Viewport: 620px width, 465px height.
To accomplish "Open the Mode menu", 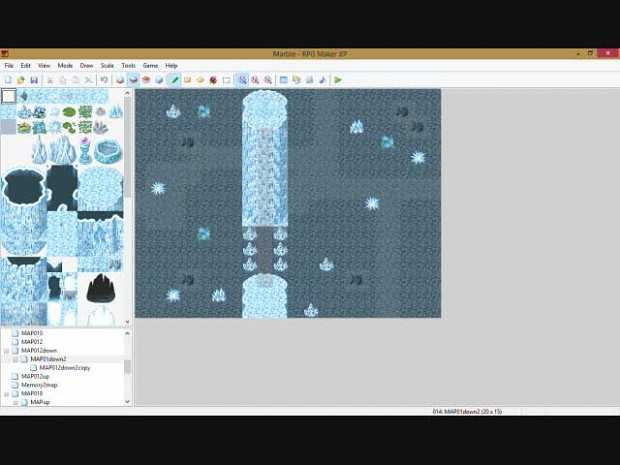I will (65, 66).
